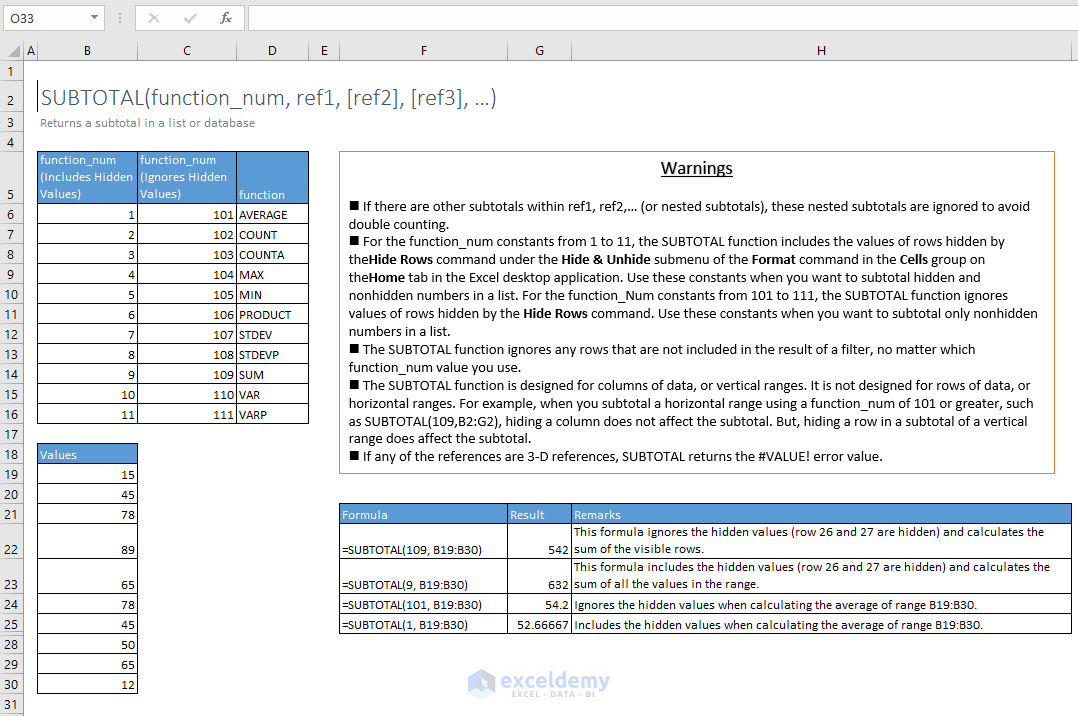Select result cell 54.2
Viewport: 1078px width, 716px height.
[540, 605]
